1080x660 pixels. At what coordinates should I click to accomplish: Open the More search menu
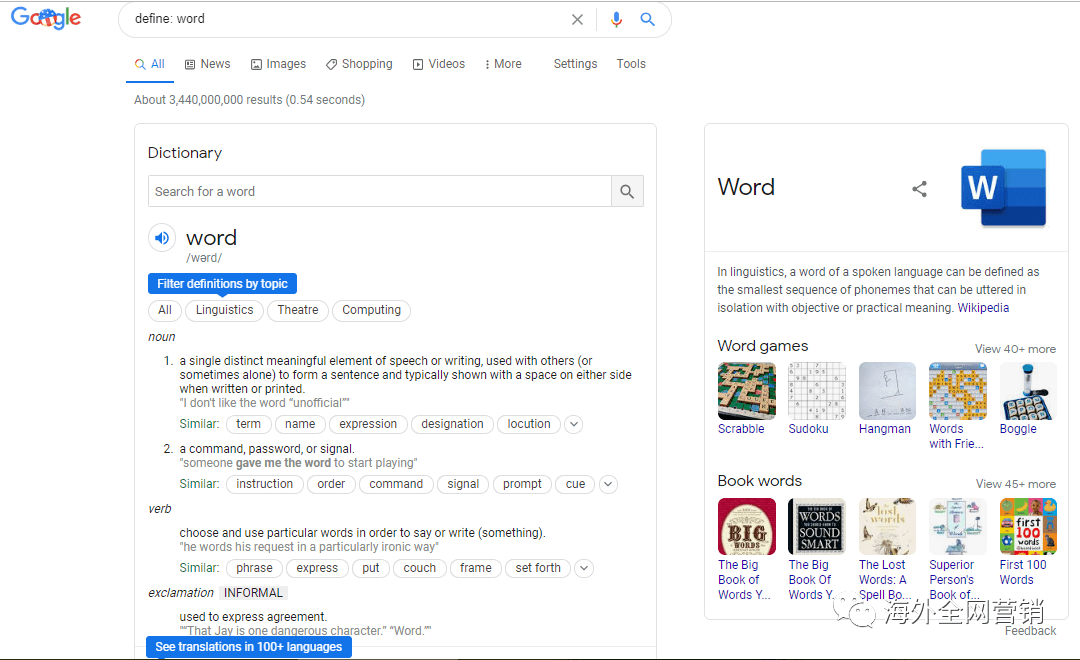(x=502, y=64)
